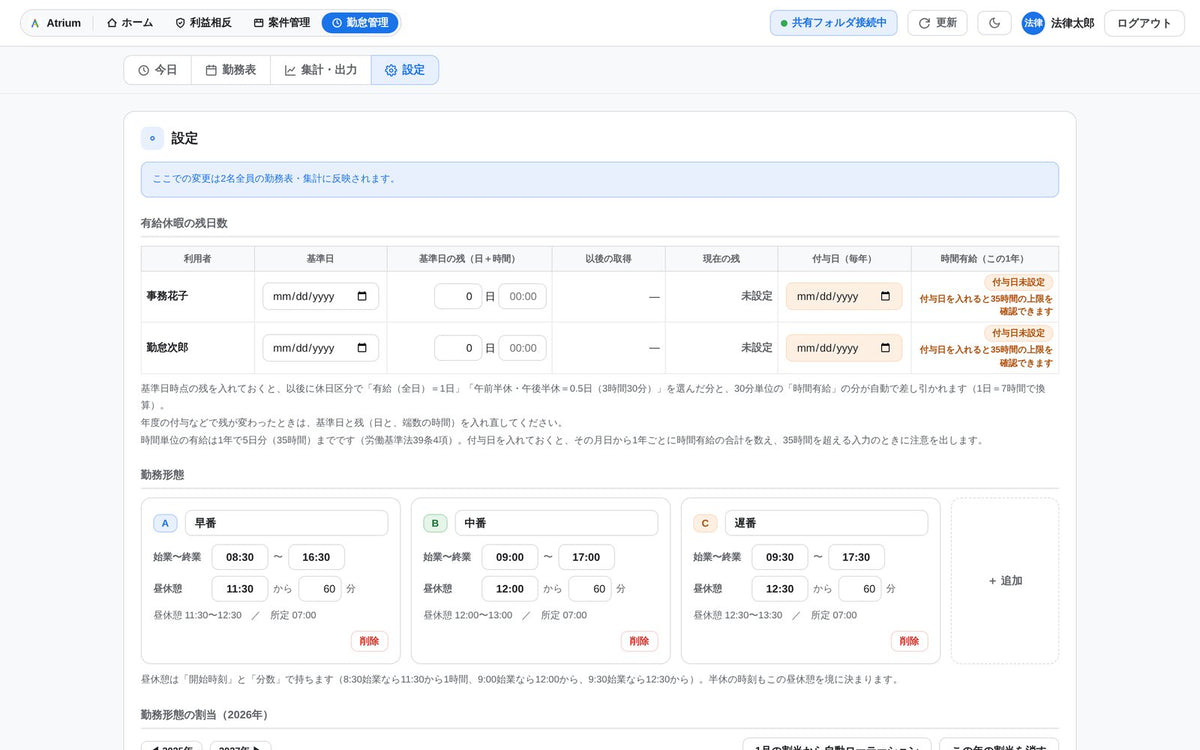Edit 早番 end time 16:30
1200x750 pixels.
point(316,557)
